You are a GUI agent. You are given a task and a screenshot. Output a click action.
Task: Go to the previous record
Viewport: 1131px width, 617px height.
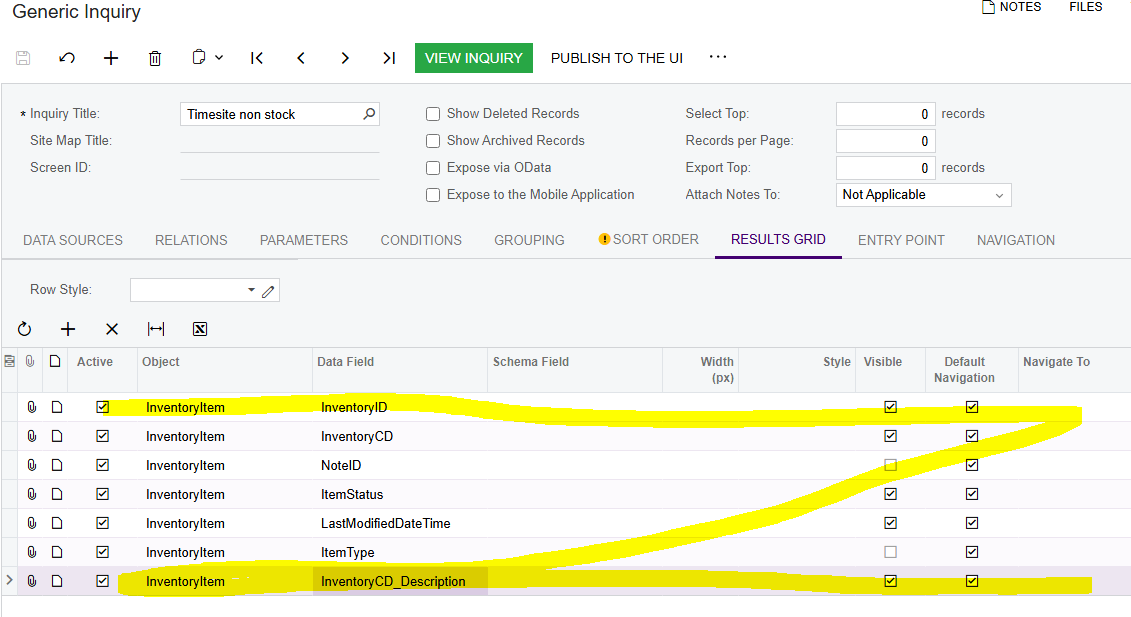click(301, 58)
